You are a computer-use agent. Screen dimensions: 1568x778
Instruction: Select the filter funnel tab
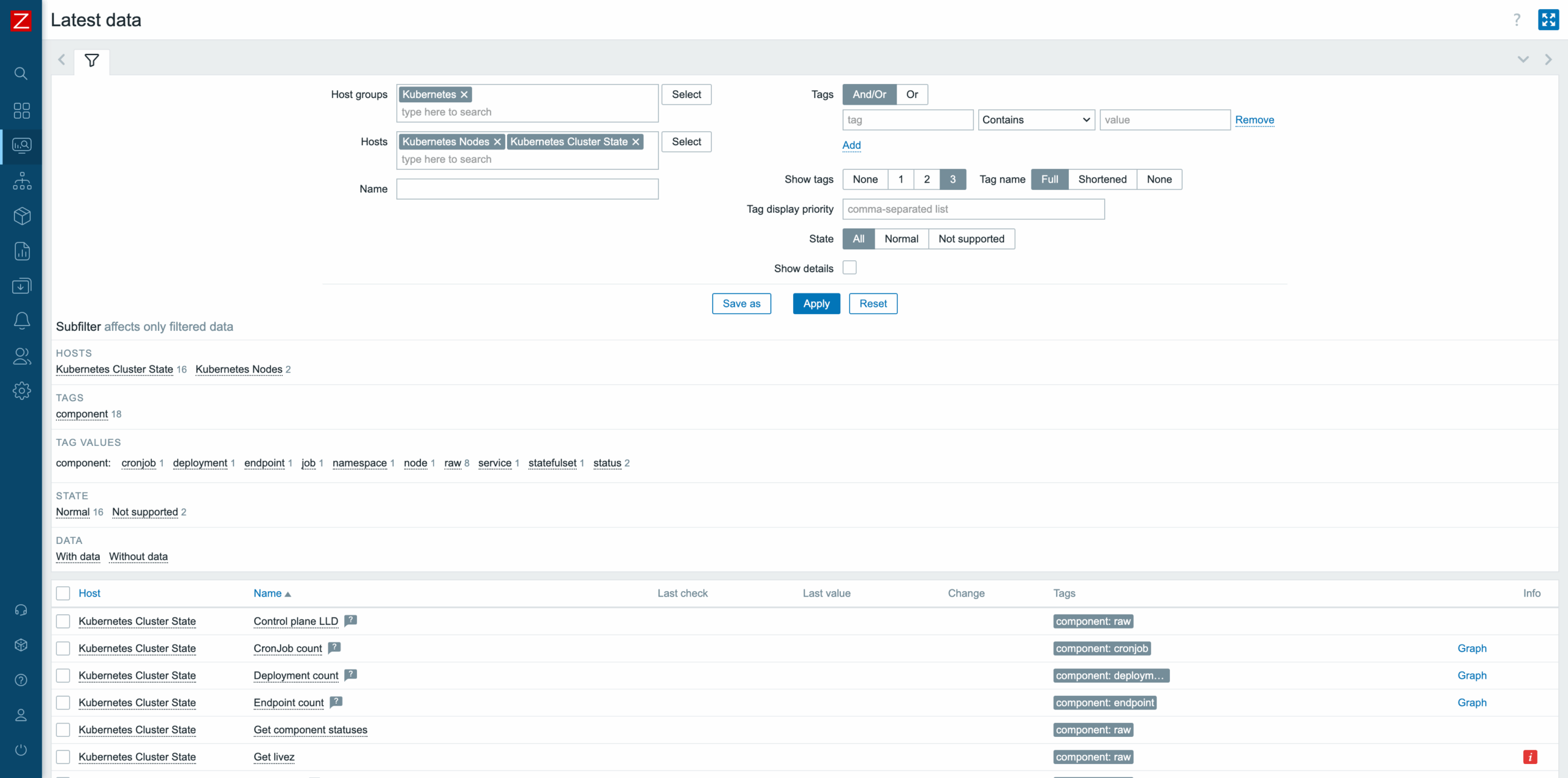92,61
